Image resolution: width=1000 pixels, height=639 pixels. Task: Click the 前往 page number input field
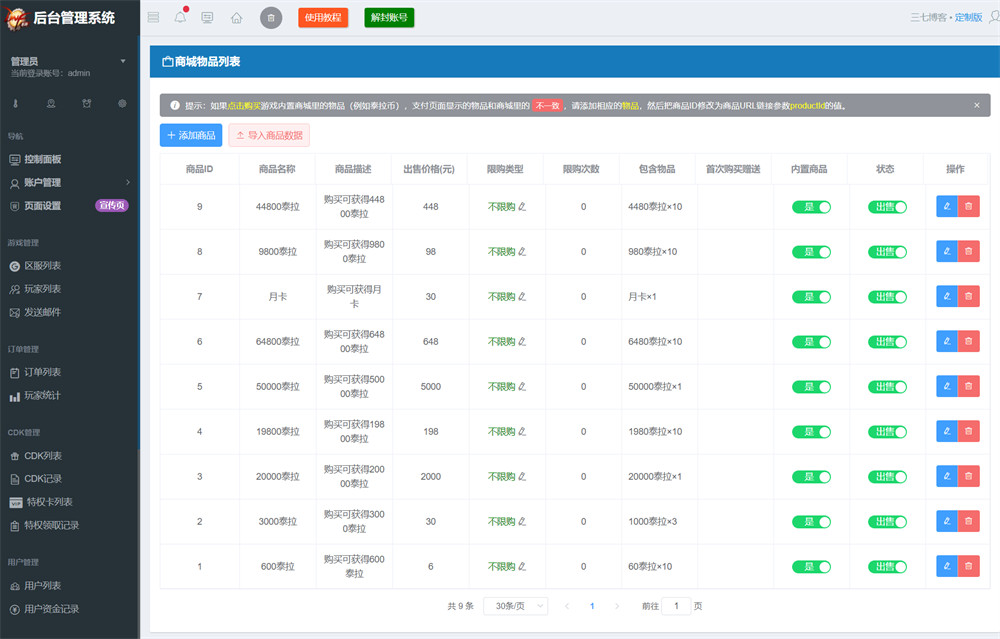[676, 606]
